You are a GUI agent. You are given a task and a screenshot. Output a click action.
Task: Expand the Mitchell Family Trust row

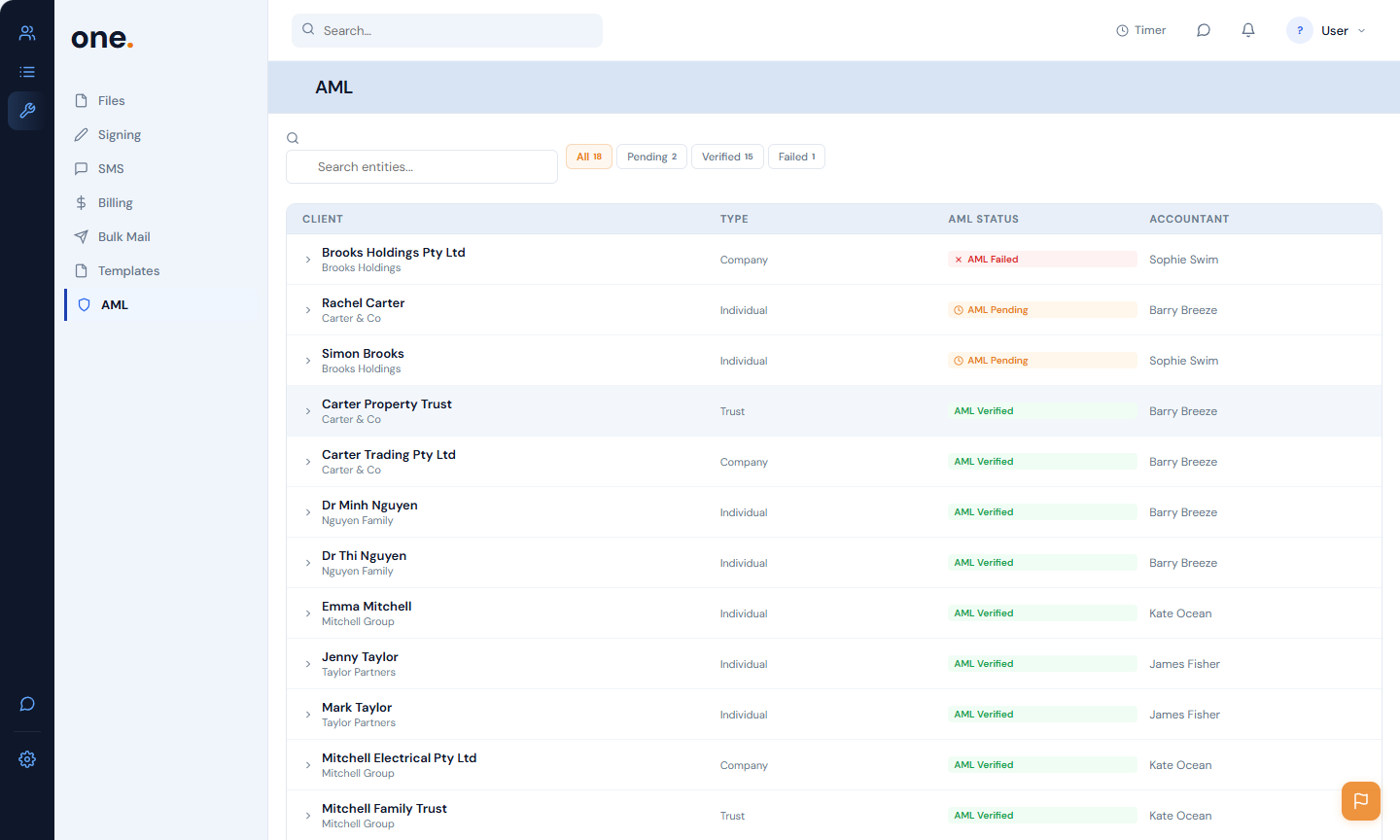click(x=308, y=816)
